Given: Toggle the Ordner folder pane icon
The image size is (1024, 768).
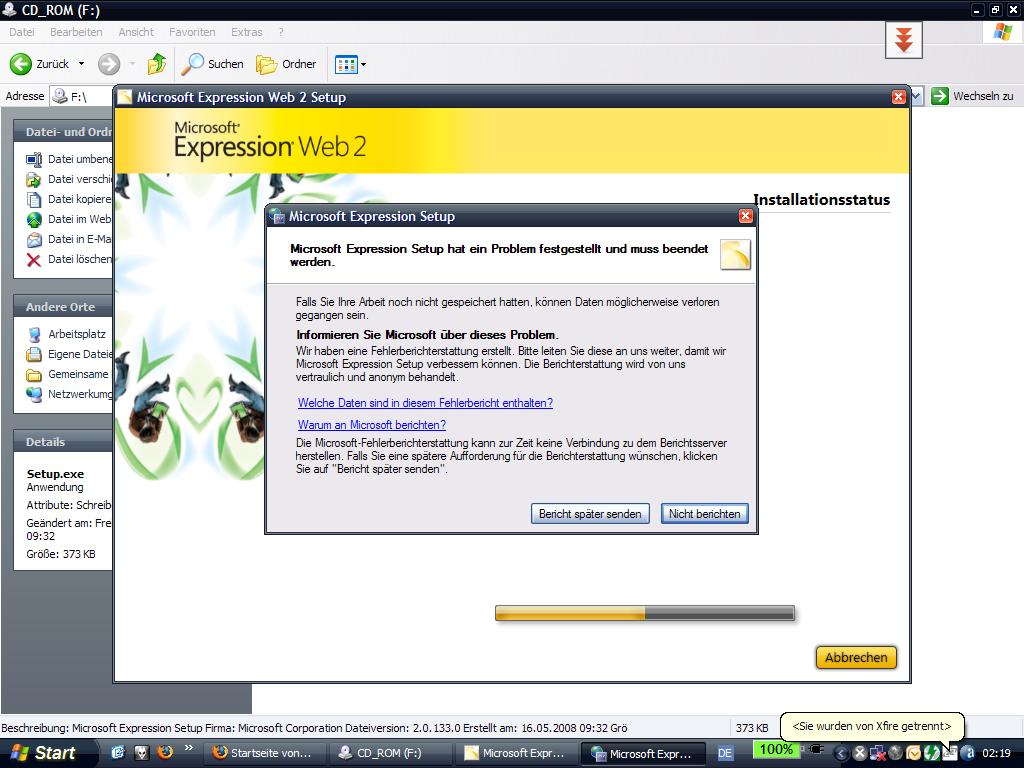Looking at the screenshot, I should click(x=267, y=64).
